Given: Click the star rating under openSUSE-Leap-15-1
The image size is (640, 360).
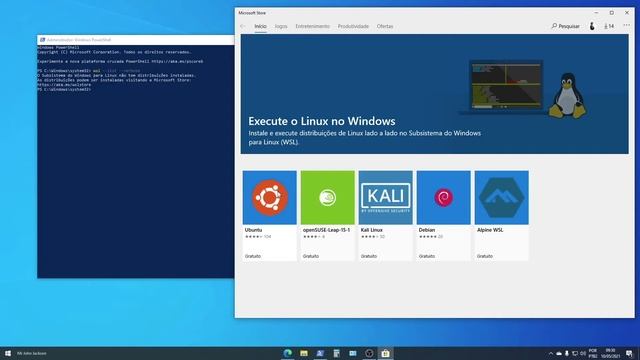Looking at the screenshot, I should click(x=311, y=237).
